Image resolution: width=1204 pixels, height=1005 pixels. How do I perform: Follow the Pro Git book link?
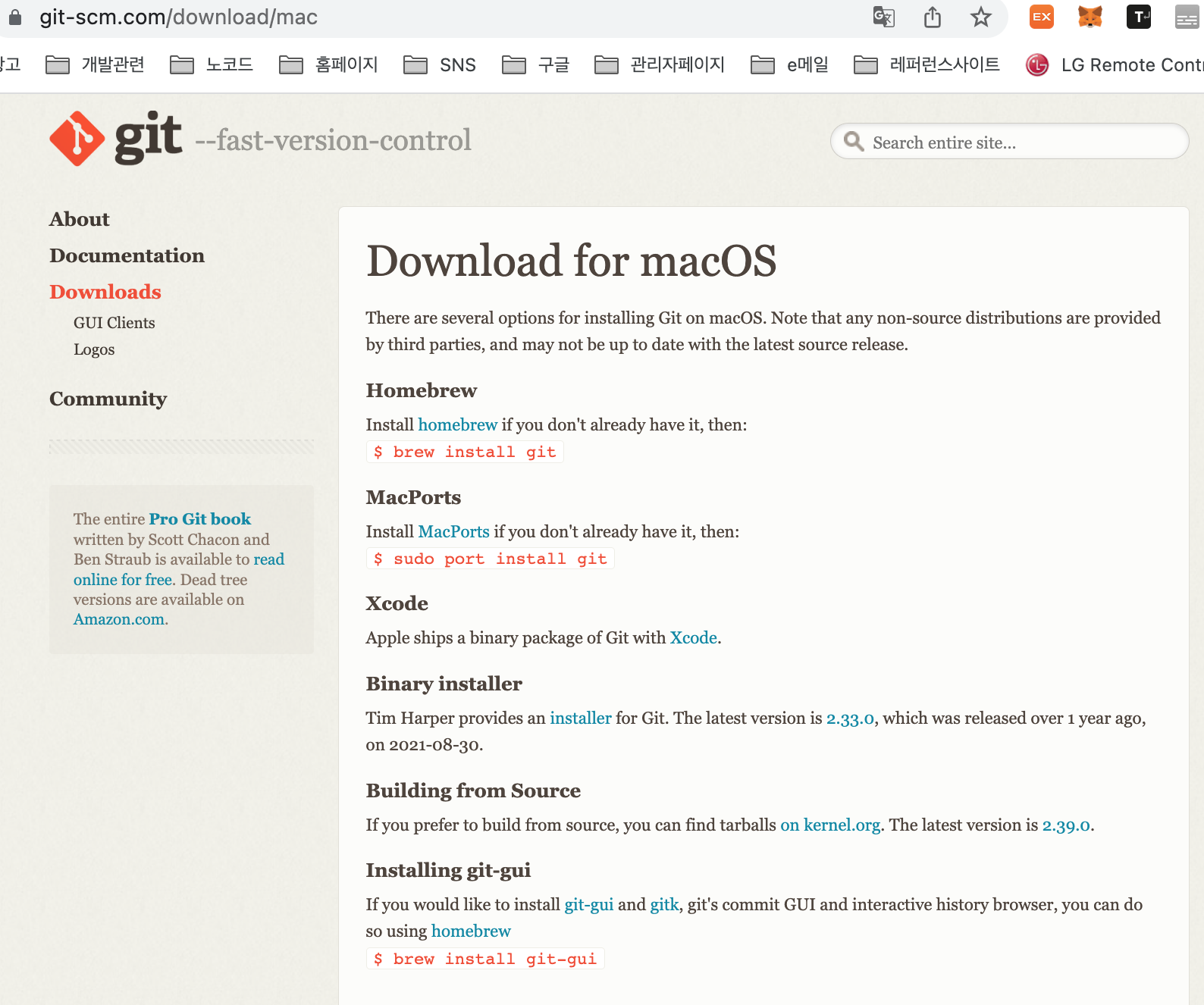[200, 519]
